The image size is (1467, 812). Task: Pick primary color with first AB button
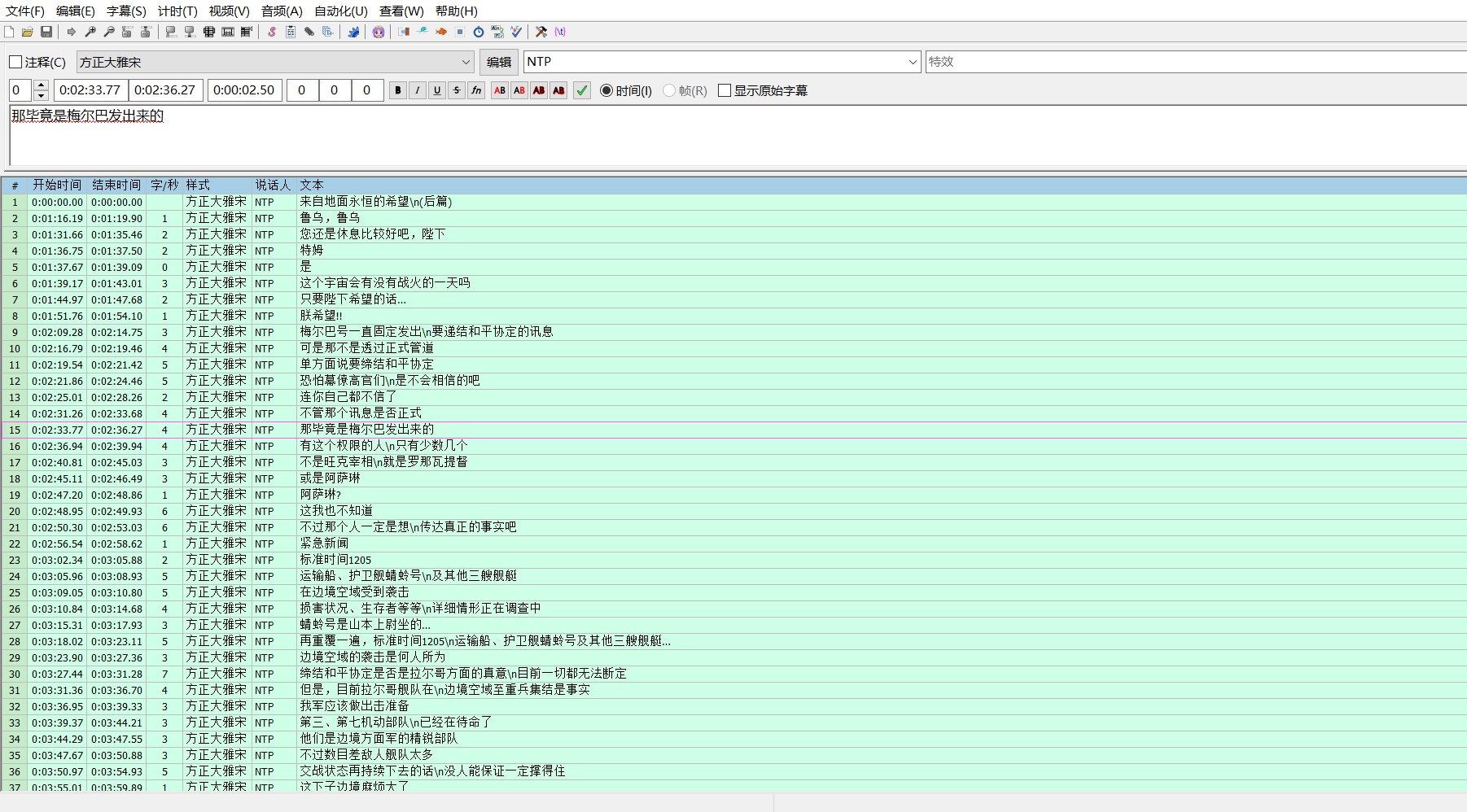tap(500, 90)
